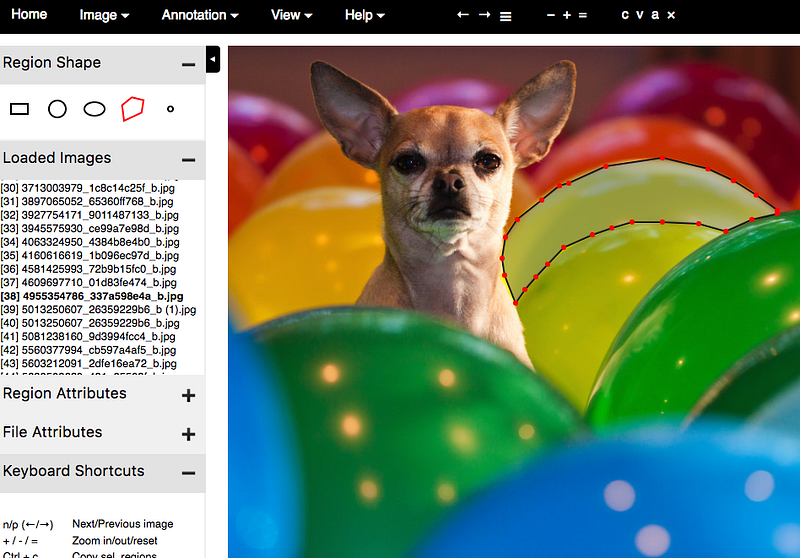Delete selected region with x toolbar icon
This screenshot has height=558, width=800.
click(x=671, y=15)
